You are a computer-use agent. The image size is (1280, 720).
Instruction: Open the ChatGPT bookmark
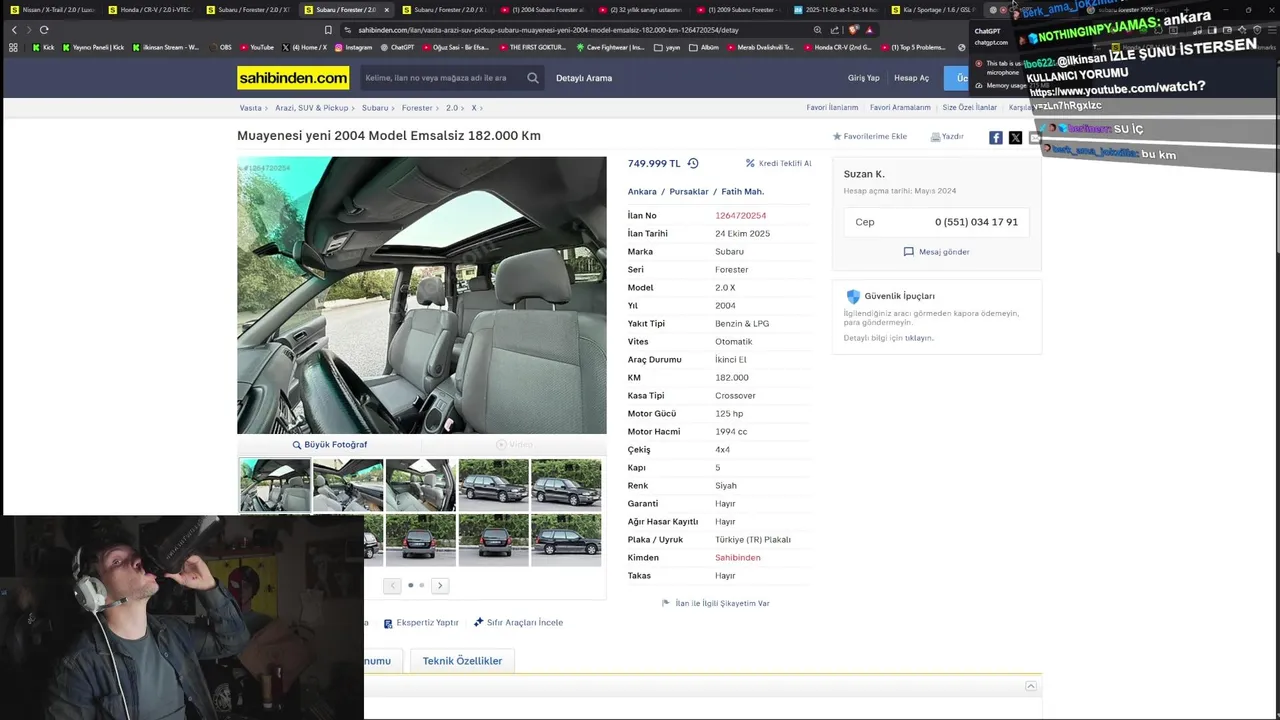(x=397, y=47)
